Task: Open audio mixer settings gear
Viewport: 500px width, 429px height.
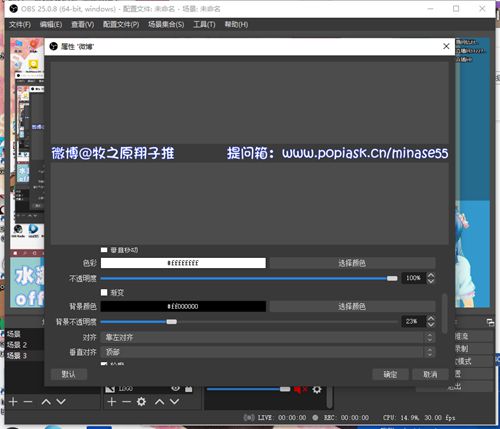Action: click(317, 389)
